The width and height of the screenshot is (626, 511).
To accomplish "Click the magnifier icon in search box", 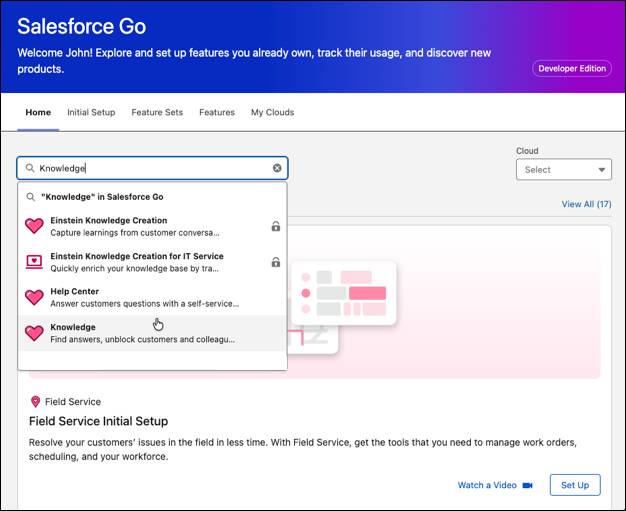I will point(30,168).
